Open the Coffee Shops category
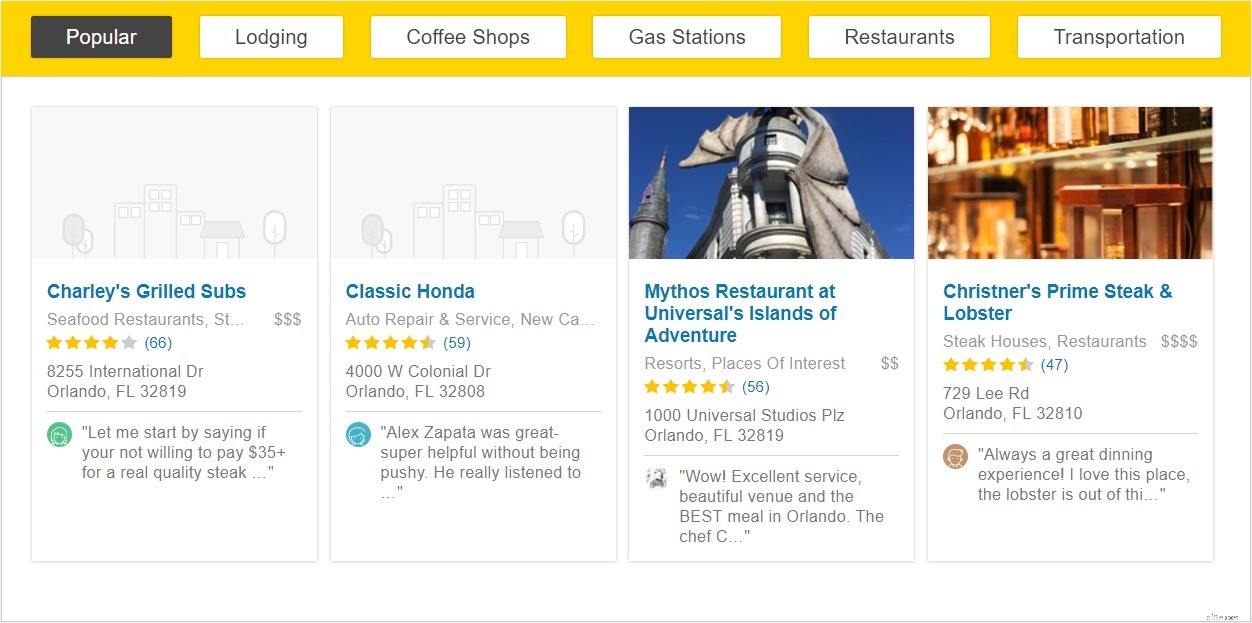 coord(467,37)
